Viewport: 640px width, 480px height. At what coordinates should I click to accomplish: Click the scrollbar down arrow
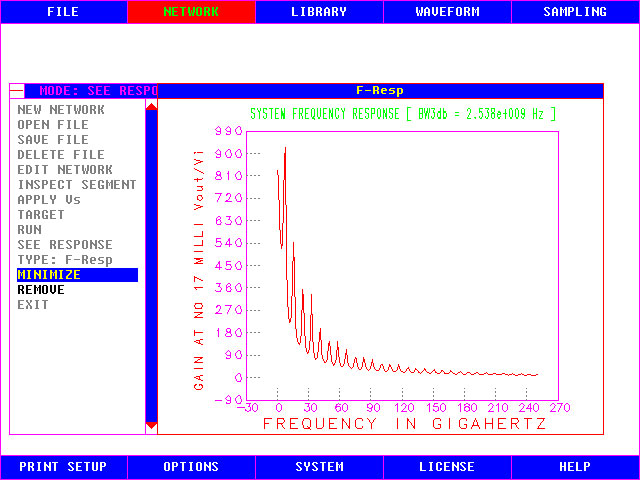151,425
